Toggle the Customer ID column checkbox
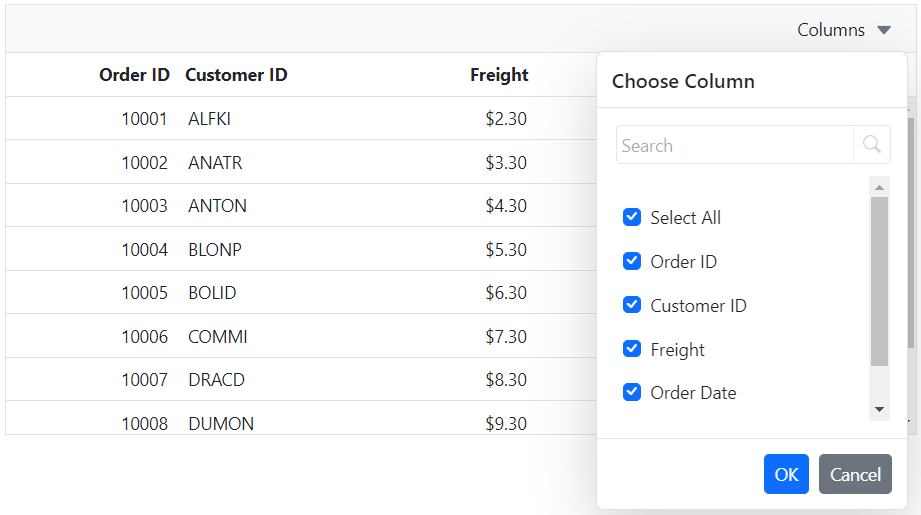The image size is (921, 515). (x=632, y=305)
